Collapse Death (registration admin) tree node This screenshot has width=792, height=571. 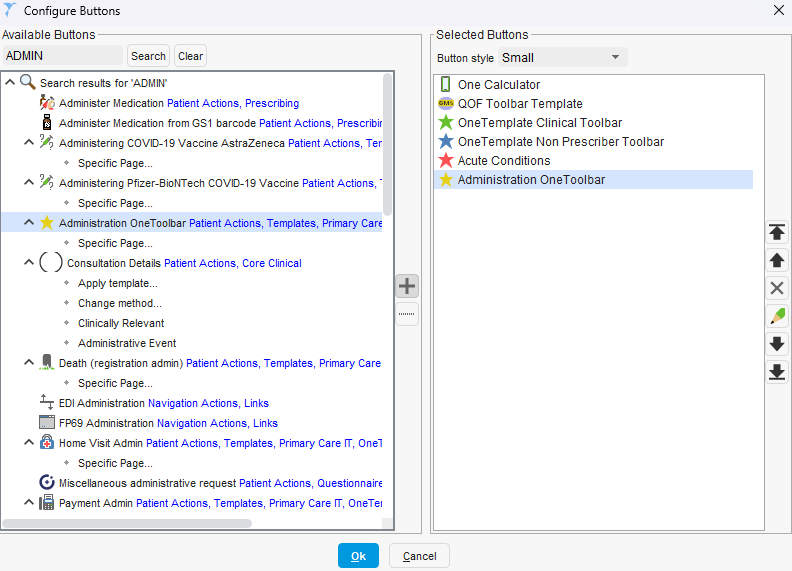29,362
